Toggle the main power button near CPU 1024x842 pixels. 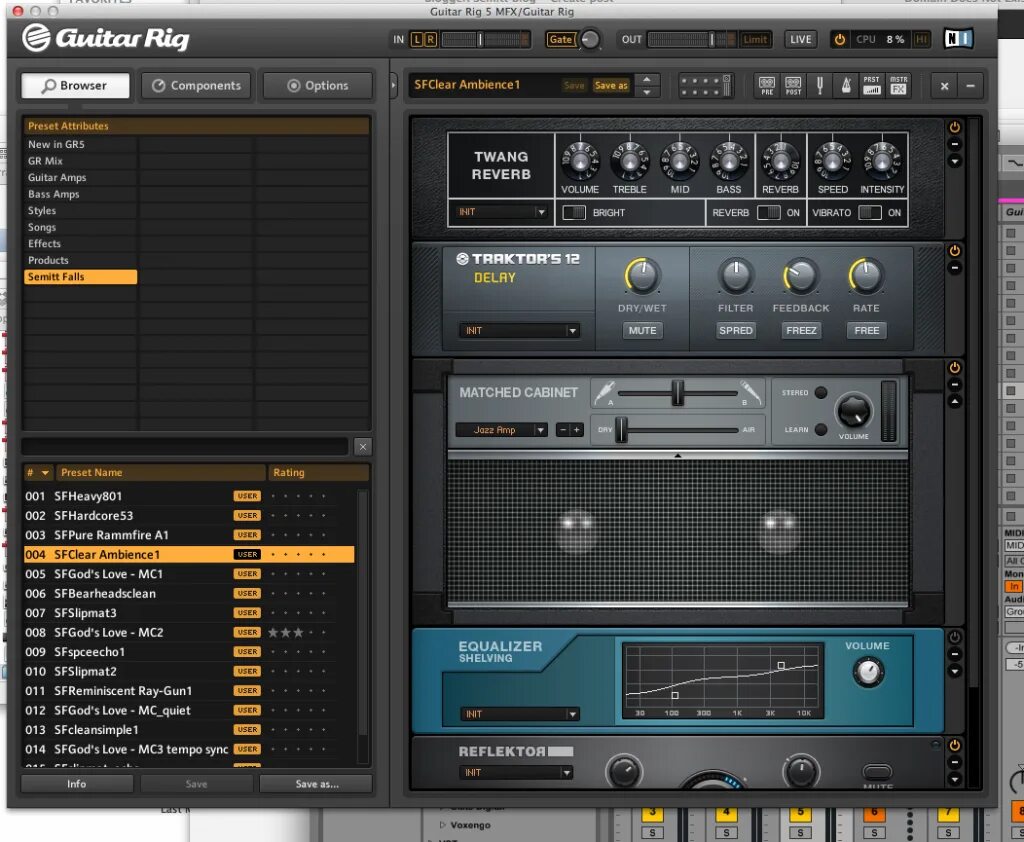pyautogui.click(x=840, y=39)
